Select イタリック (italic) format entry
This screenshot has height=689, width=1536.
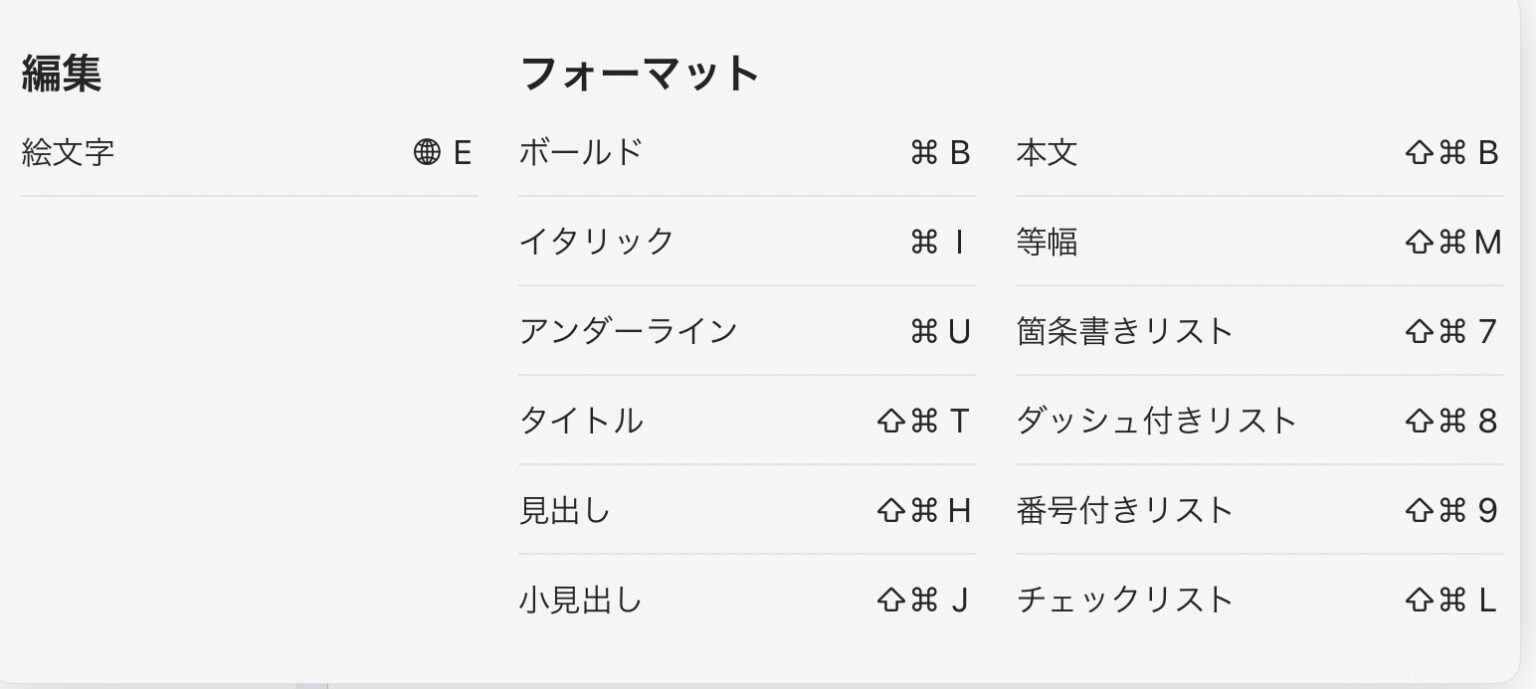(596, 241)
